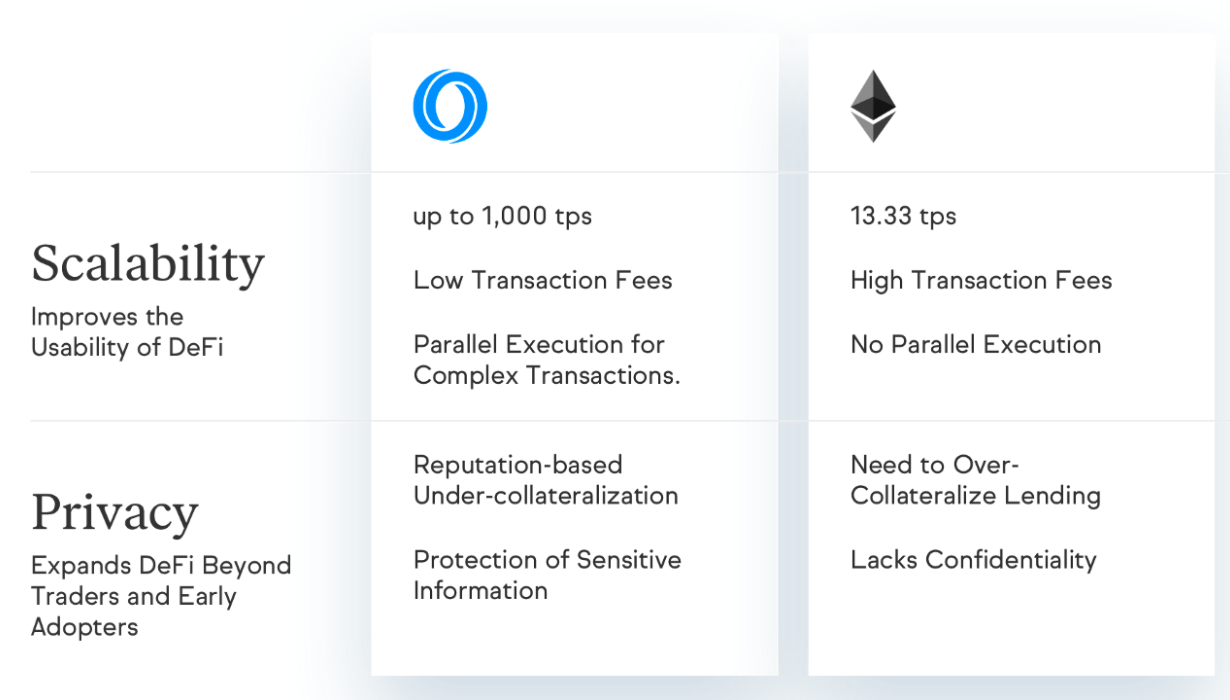This screenshot has width=1230, height=700.
Task: Click "Expands DeFi Beyond Traders" subtitle text
Action: pyautogui.click(x=160, y=580)
